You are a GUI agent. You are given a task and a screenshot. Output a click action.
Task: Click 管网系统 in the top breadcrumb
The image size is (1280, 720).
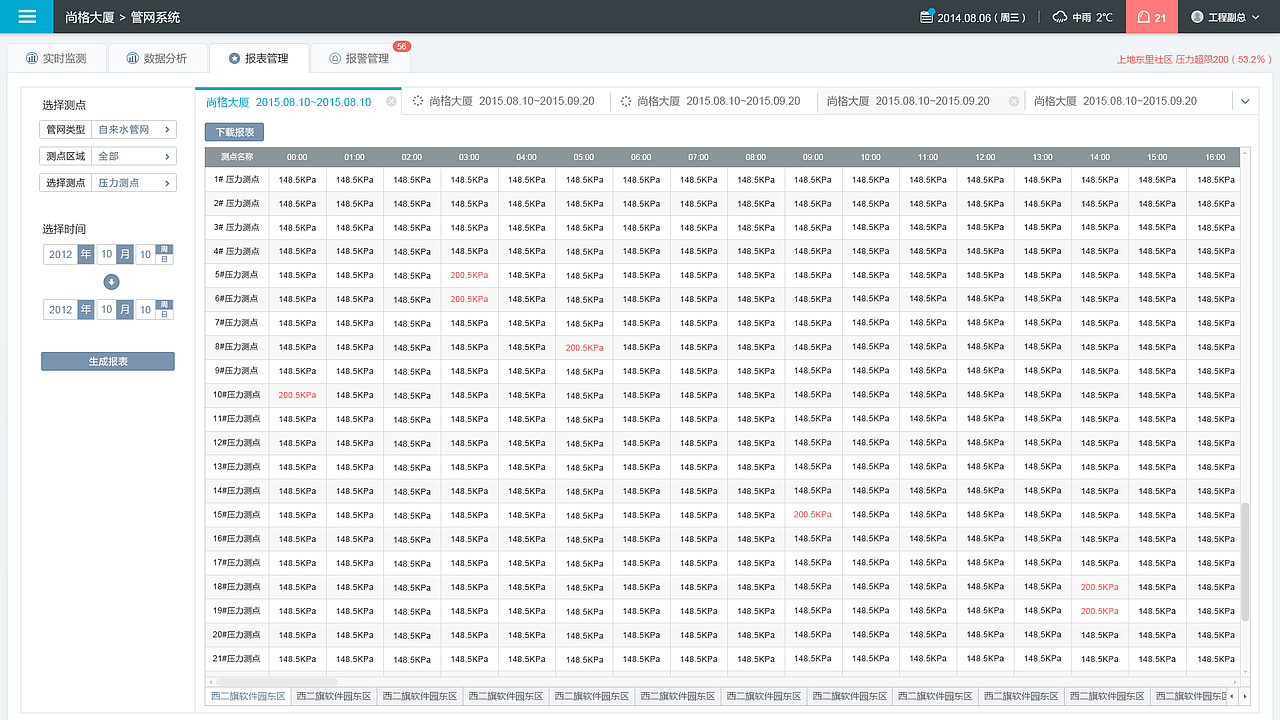[x=155, y=17]
